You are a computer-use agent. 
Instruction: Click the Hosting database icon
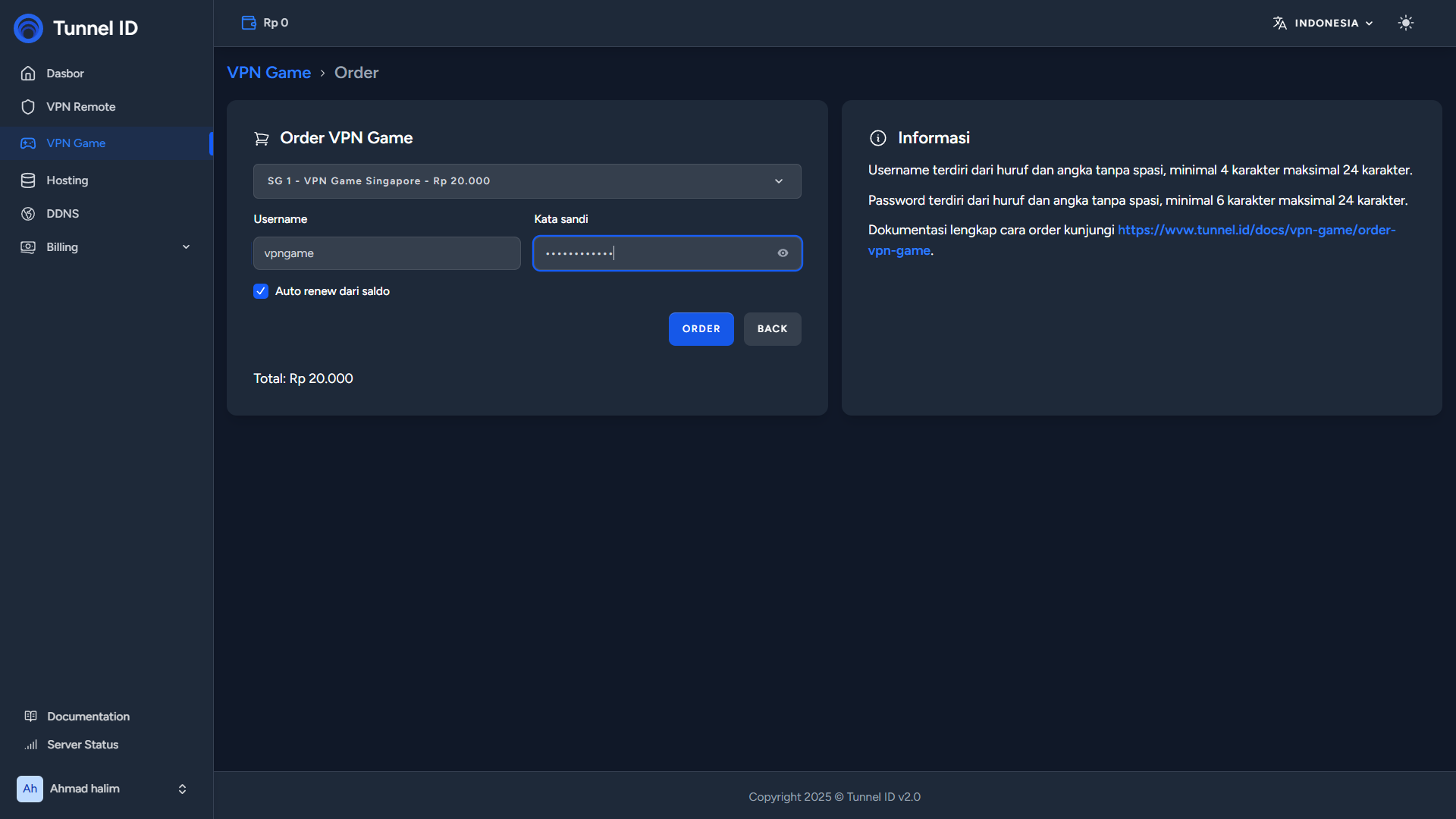pos(28,180)
